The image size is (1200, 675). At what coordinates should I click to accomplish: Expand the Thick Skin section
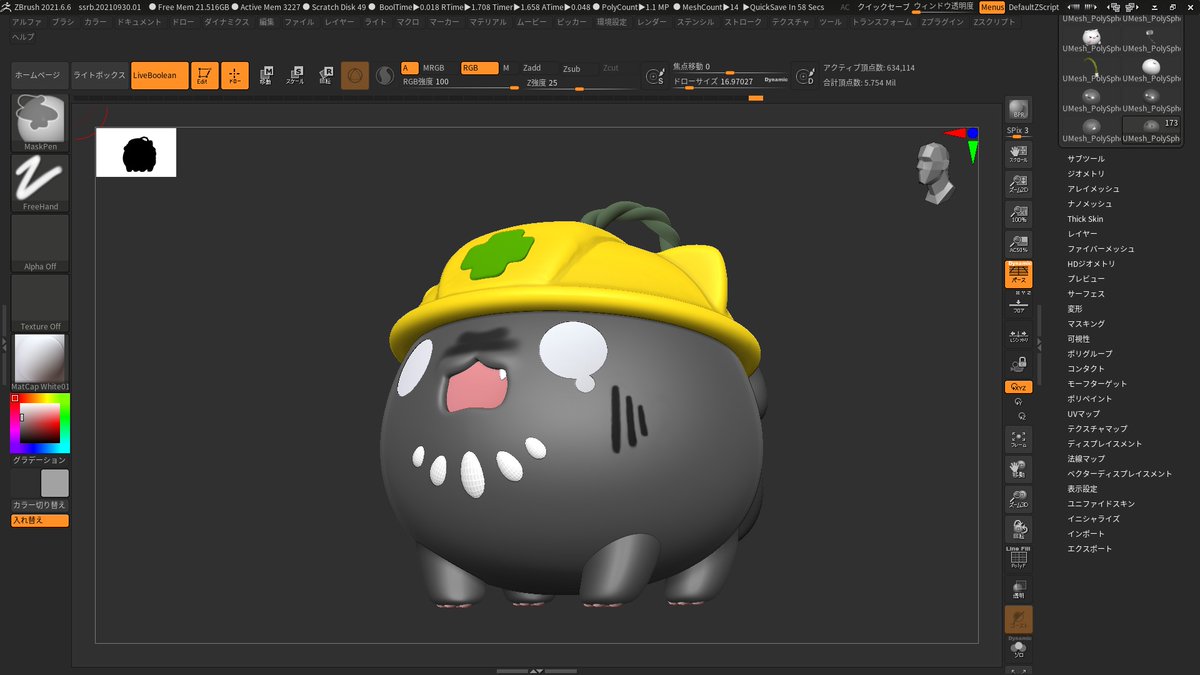click(1085, 219)
